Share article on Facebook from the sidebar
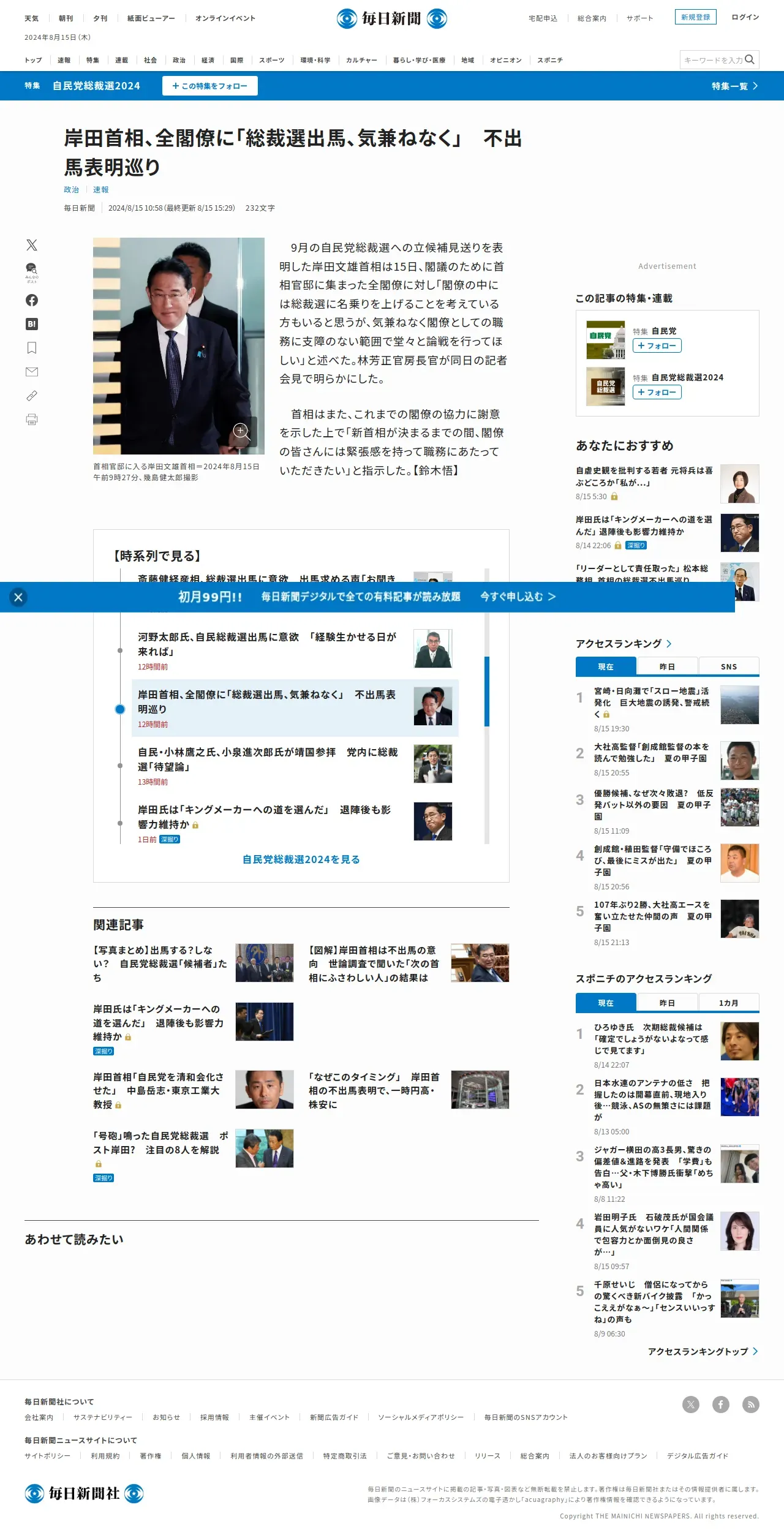Image resolution: width=784 pixels, height=1535 pixels. pos(32,300)
